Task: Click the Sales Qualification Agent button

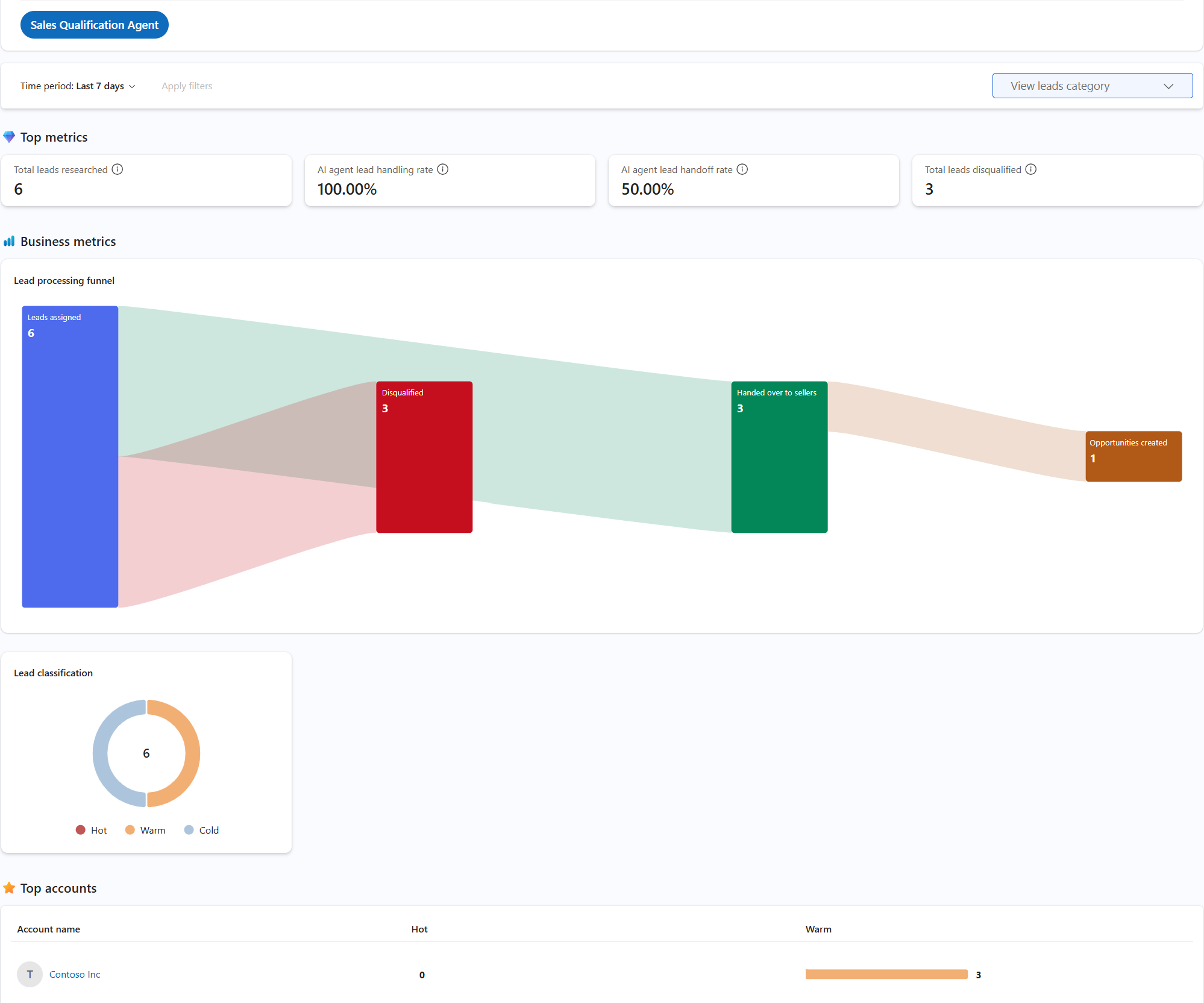Action: tap(94, 25)
